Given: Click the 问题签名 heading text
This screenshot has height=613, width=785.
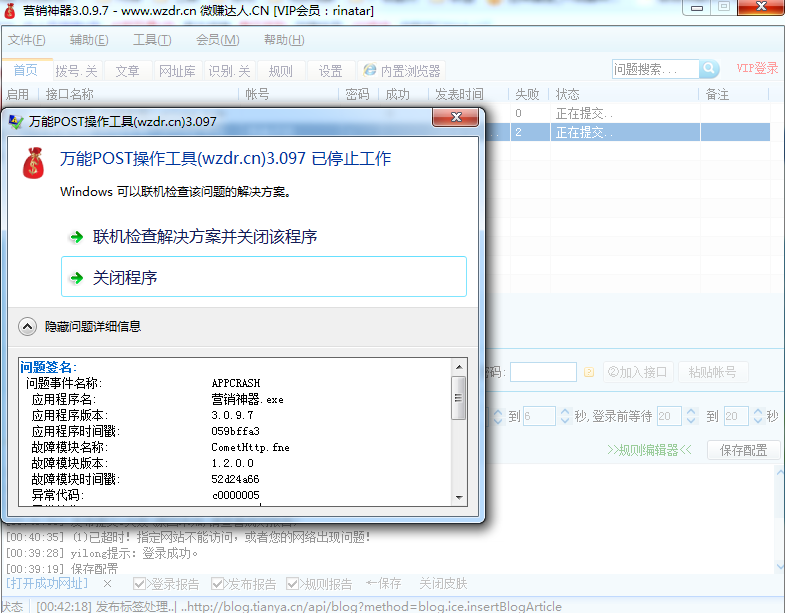Looking at the screenshot, I should [48, 367].
